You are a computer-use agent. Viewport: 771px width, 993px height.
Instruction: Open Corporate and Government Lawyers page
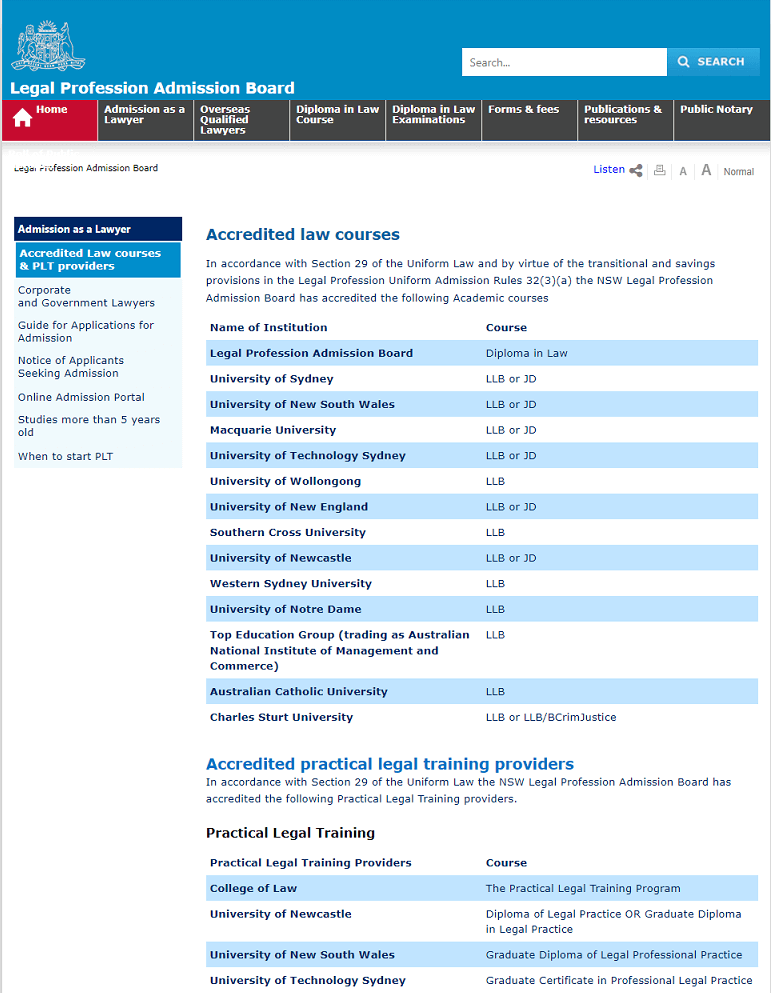pyautogui.click(x=86, y=296)
